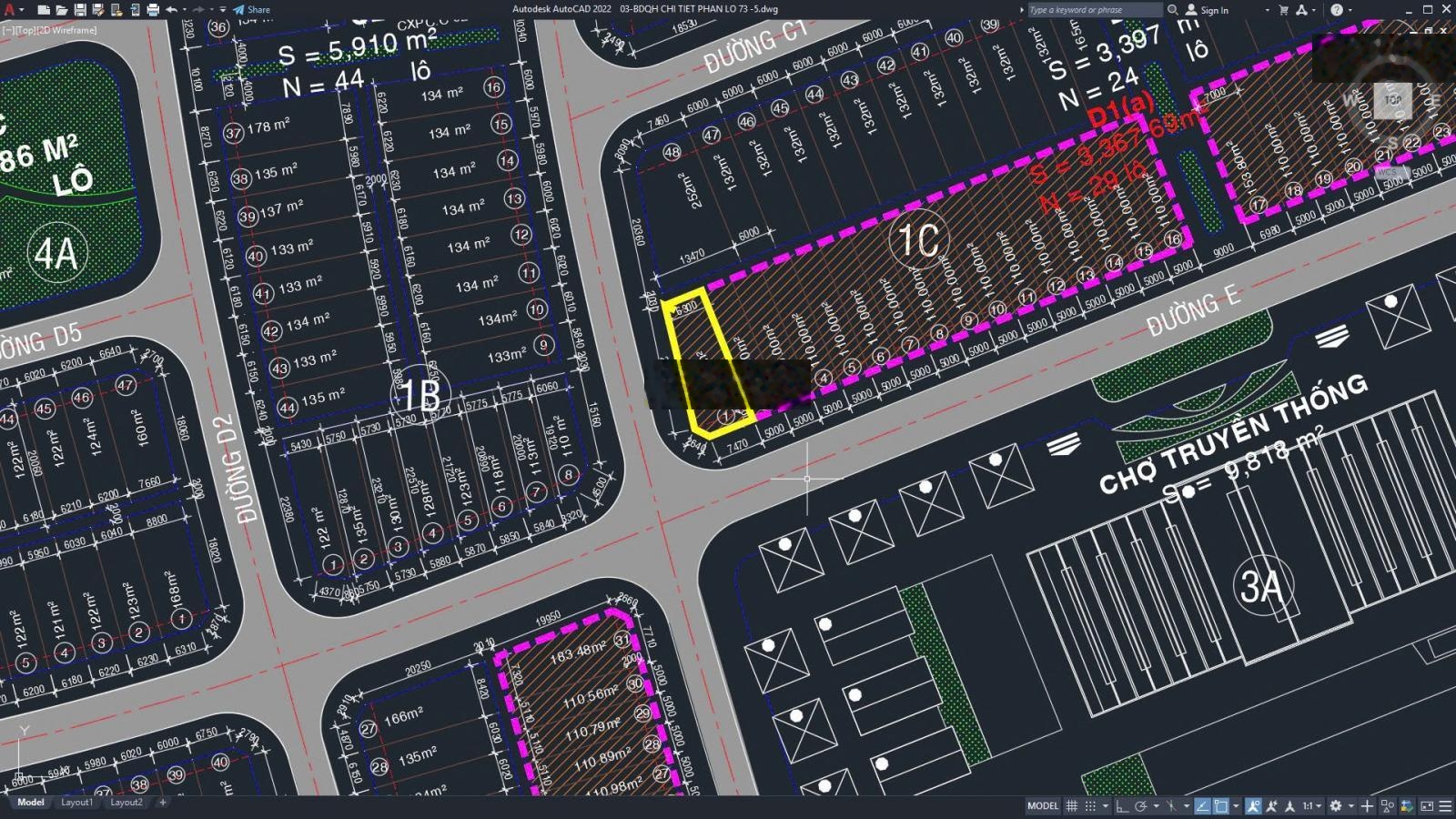Screen dimensions: 1456x819
Task: Open the status bar customization menu icon
Action: [1445, 806]
